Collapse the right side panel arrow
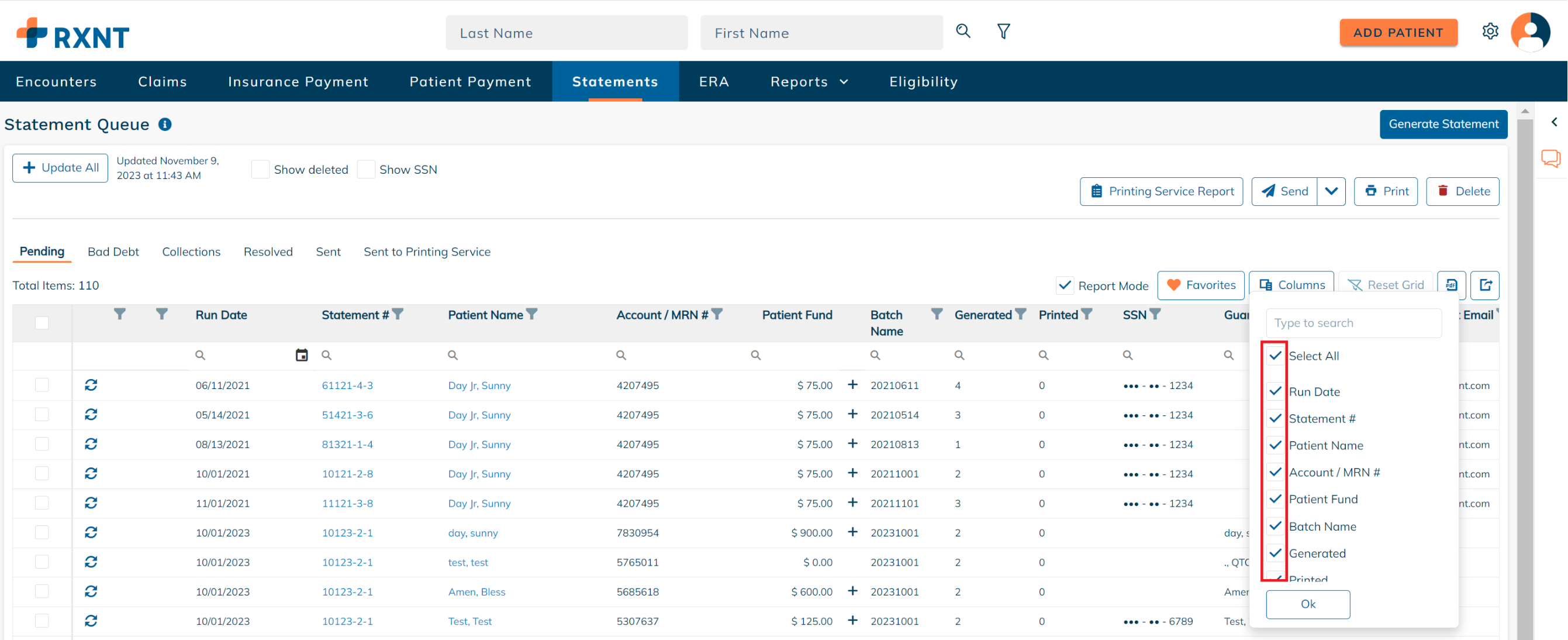Screen dimensions: 1568x640 [x=1554, y=122]
